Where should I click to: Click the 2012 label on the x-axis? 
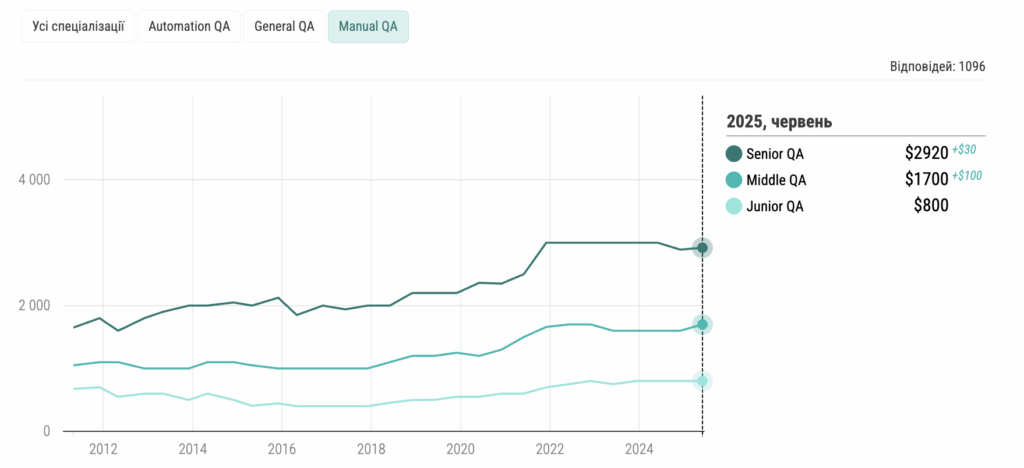click(x=104, y=447)
